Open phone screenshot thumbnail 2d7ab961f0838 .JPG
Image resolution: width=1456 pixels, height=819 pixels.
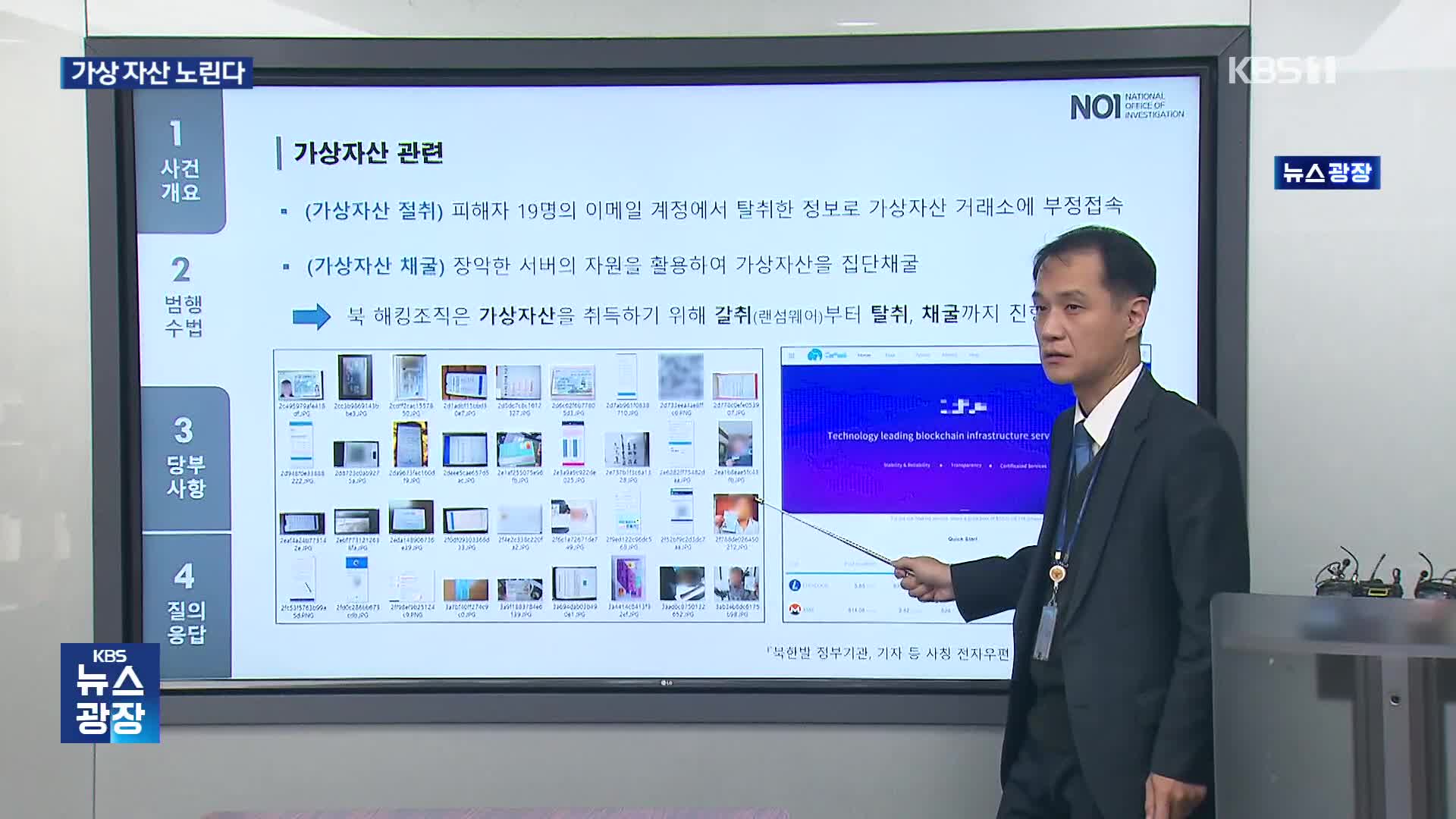click(627, 377)
